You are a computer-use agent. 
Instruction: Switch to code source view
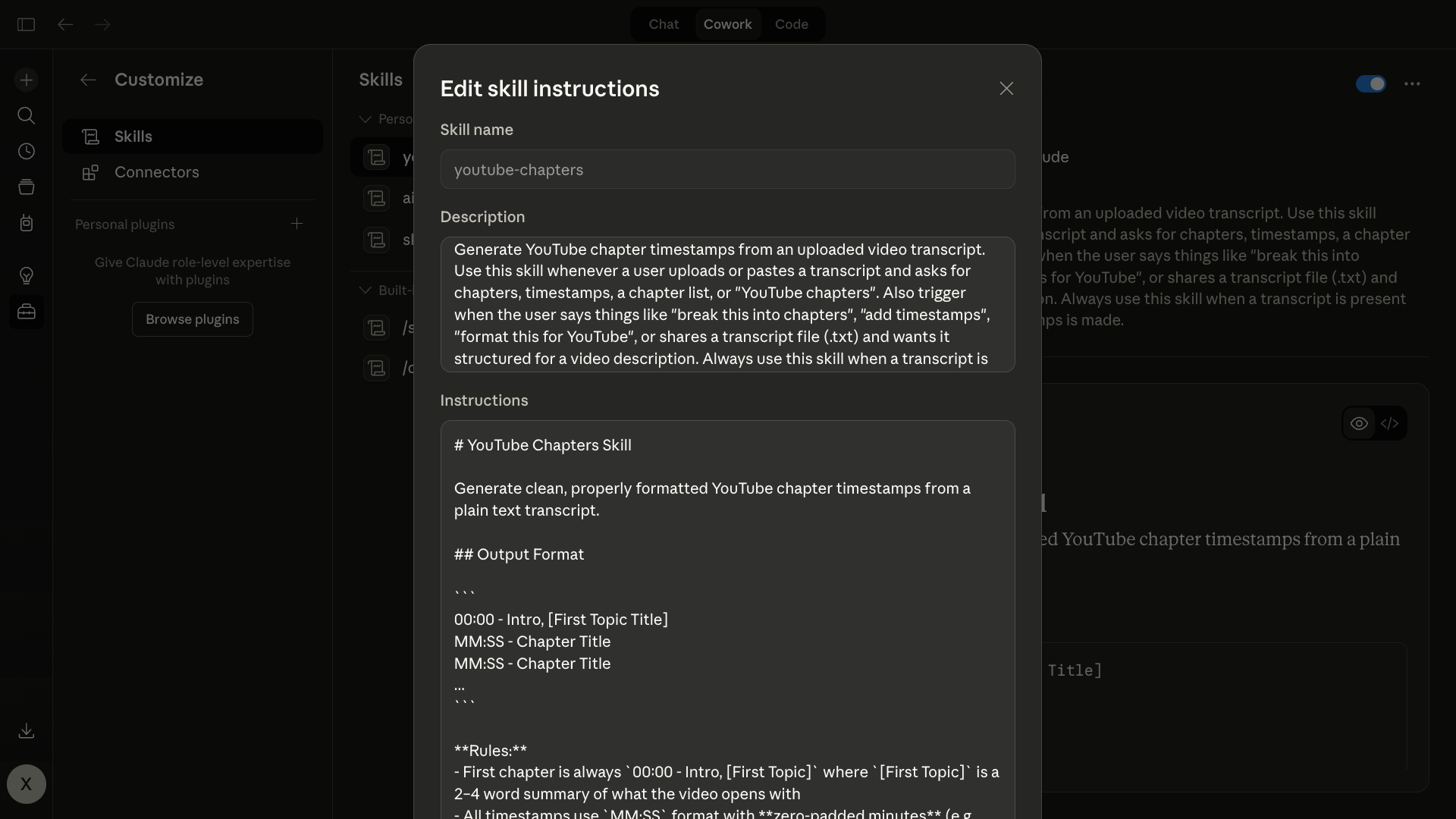click(1389, 423)
